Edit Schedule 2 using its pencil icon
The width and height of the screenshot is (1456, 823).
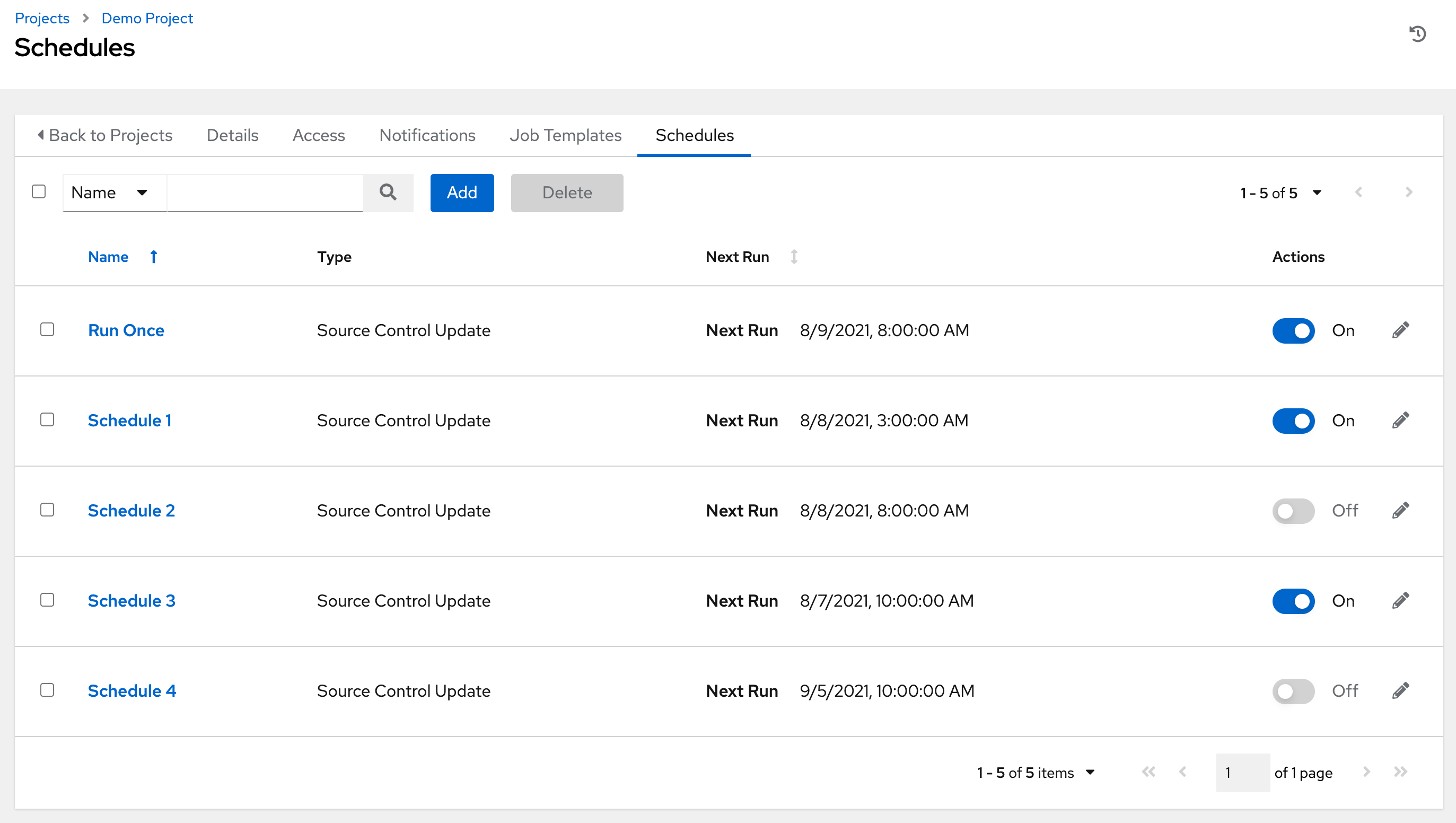pos(1401,511)
